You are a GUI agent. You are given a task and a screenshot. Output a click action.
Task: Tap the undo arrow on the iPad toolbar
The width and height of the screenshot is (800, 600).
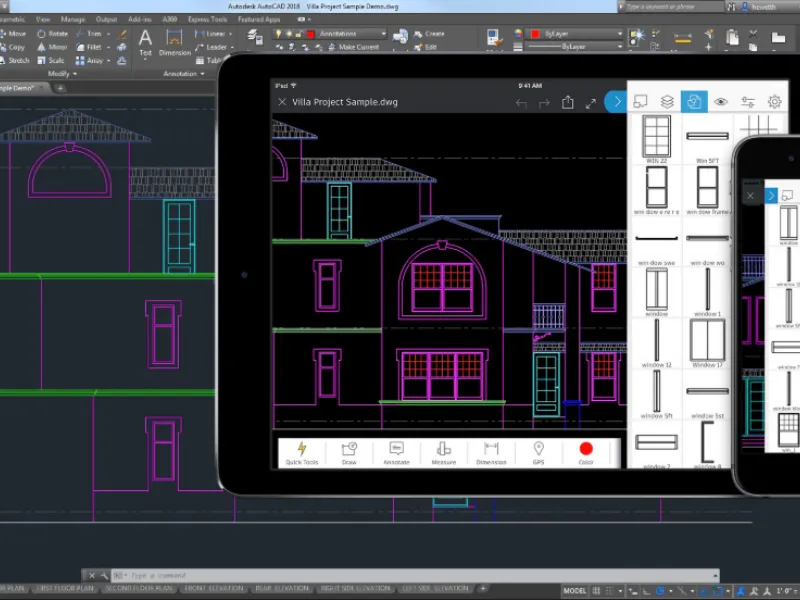click(x=521, y=103)
